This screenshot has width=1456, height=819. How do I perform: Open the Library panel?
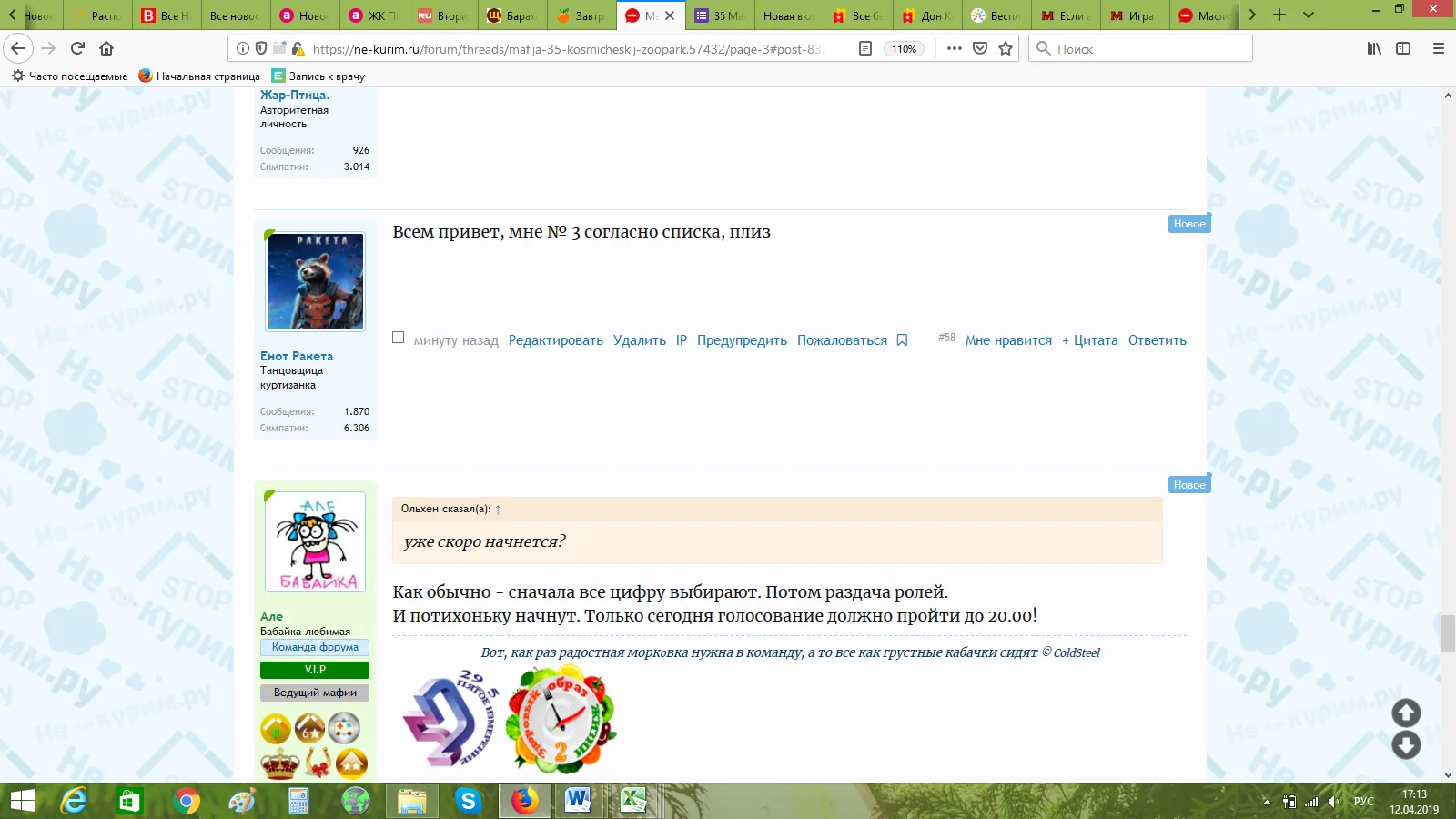pyautogui.click(x=1374, y=48)
